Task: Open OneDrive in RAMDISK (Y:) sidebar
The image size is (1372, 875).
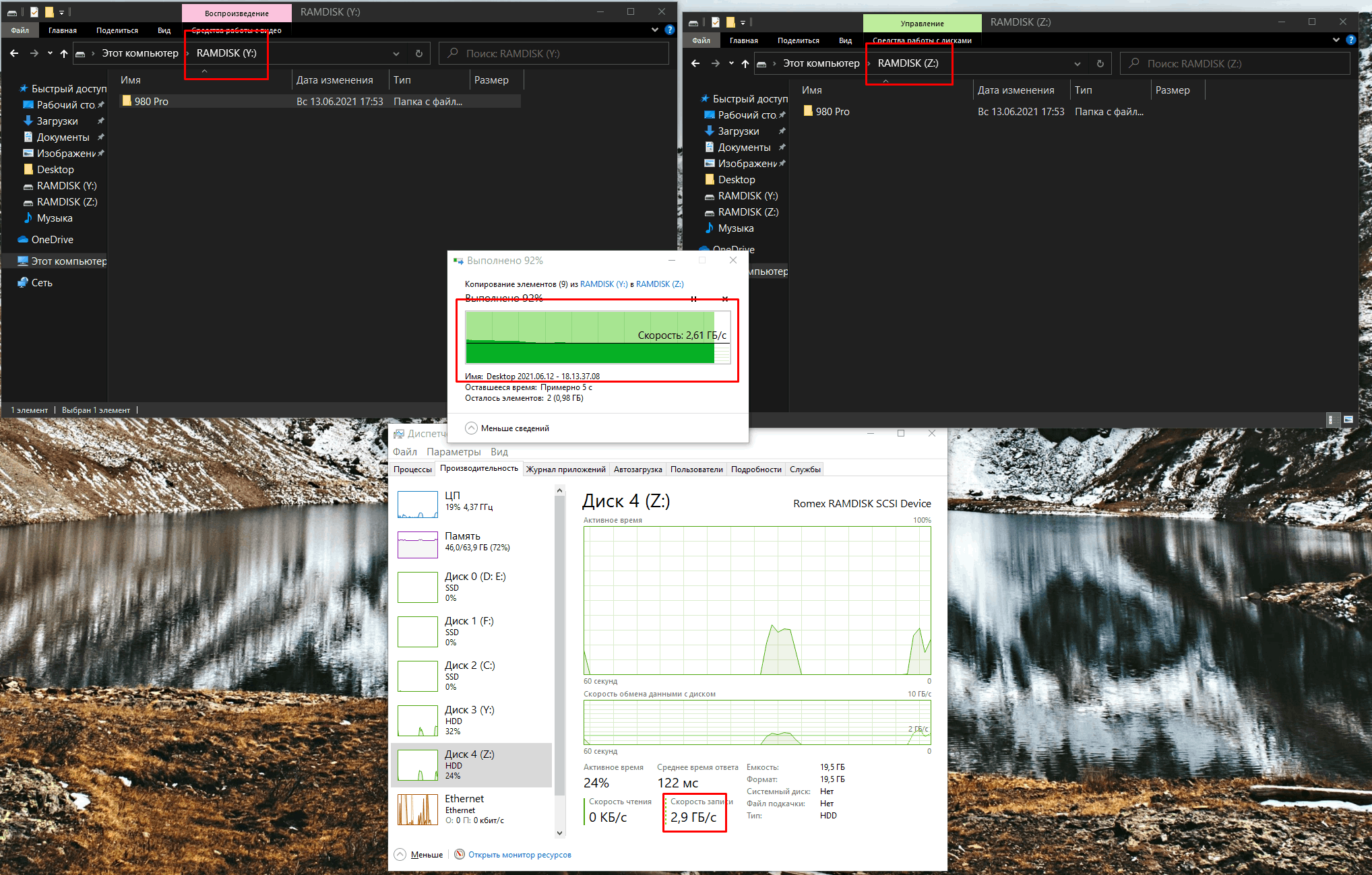Action: tap(52, 239)
